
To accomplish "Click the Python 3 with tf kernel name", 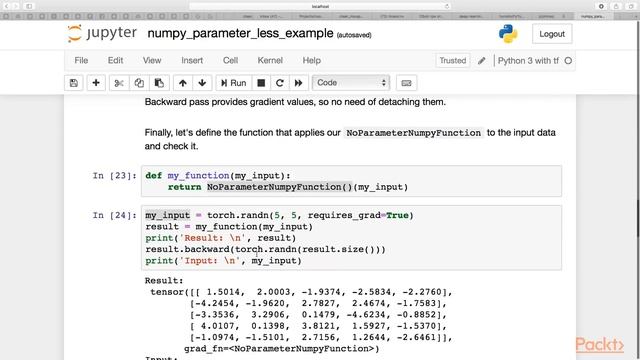I will pos(528,61).
